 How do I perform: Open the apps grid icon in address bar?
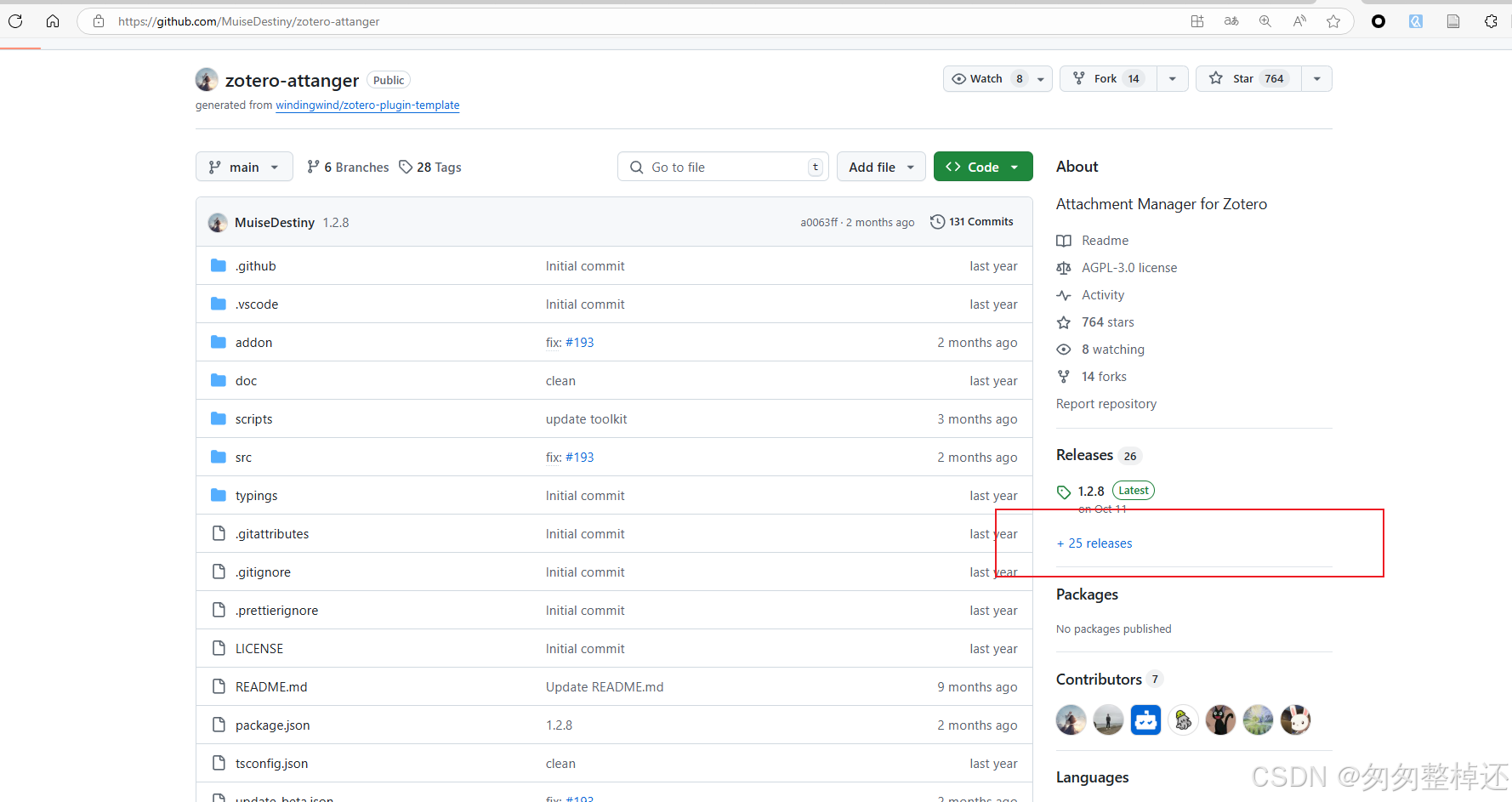pos(1197,21)
